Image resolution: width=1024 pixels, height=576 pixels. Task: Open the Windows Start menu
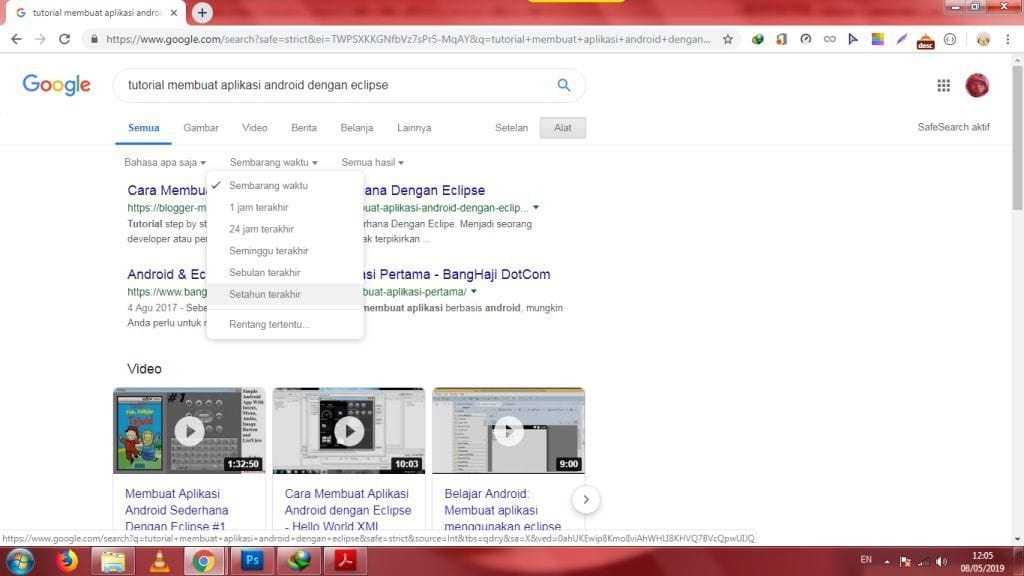(20, 562)
